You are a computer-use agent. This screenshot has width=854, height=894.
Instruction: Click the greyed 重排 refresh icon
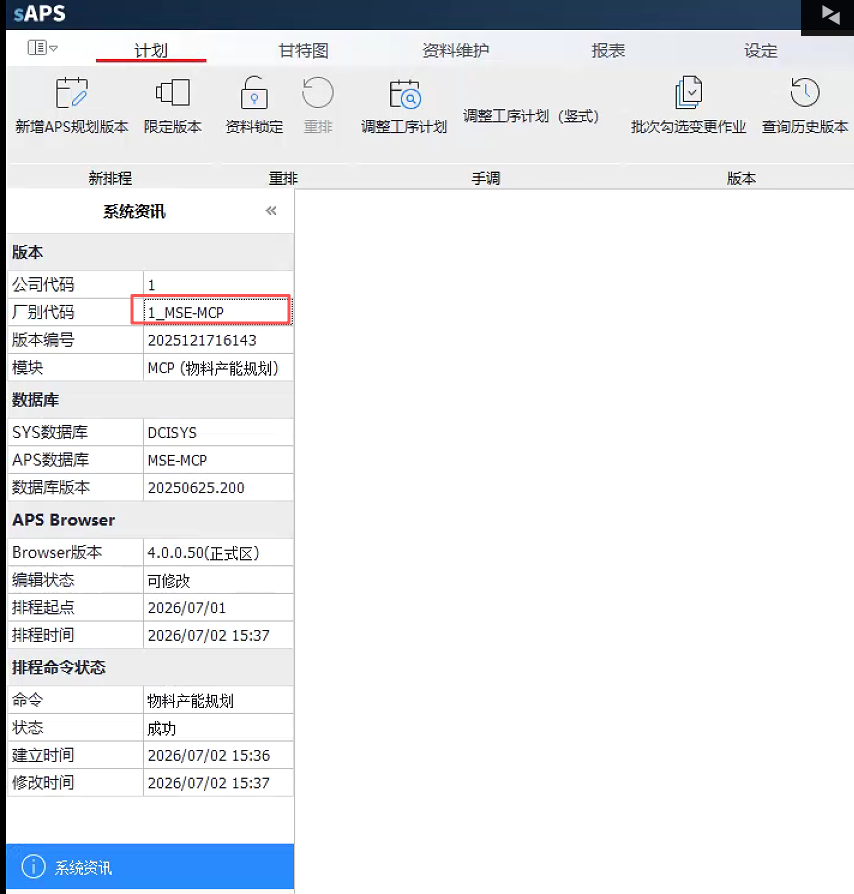click(x=318, y=92)
